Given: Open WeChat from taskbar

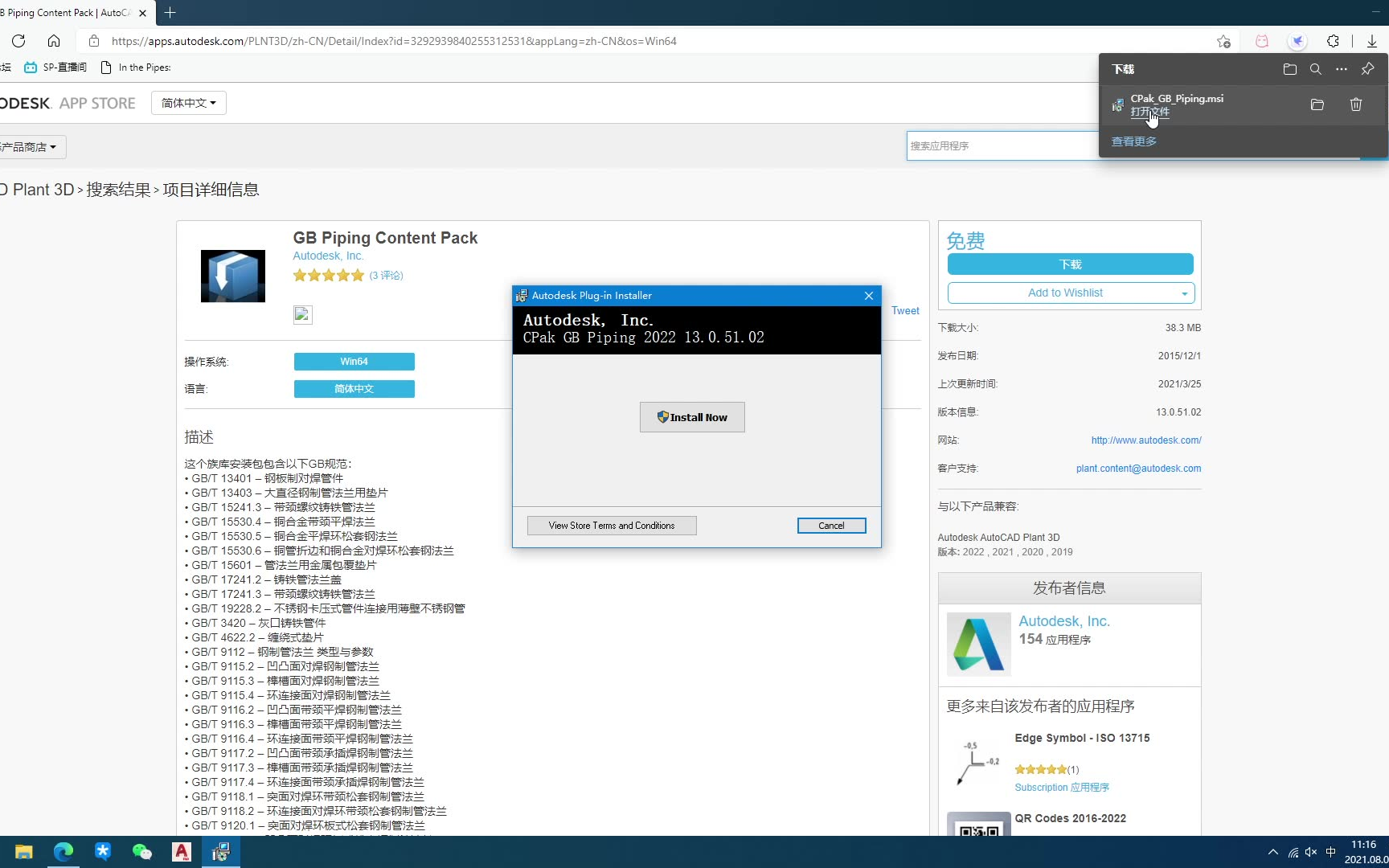Looking at the screenshot, I should (142, 852).
